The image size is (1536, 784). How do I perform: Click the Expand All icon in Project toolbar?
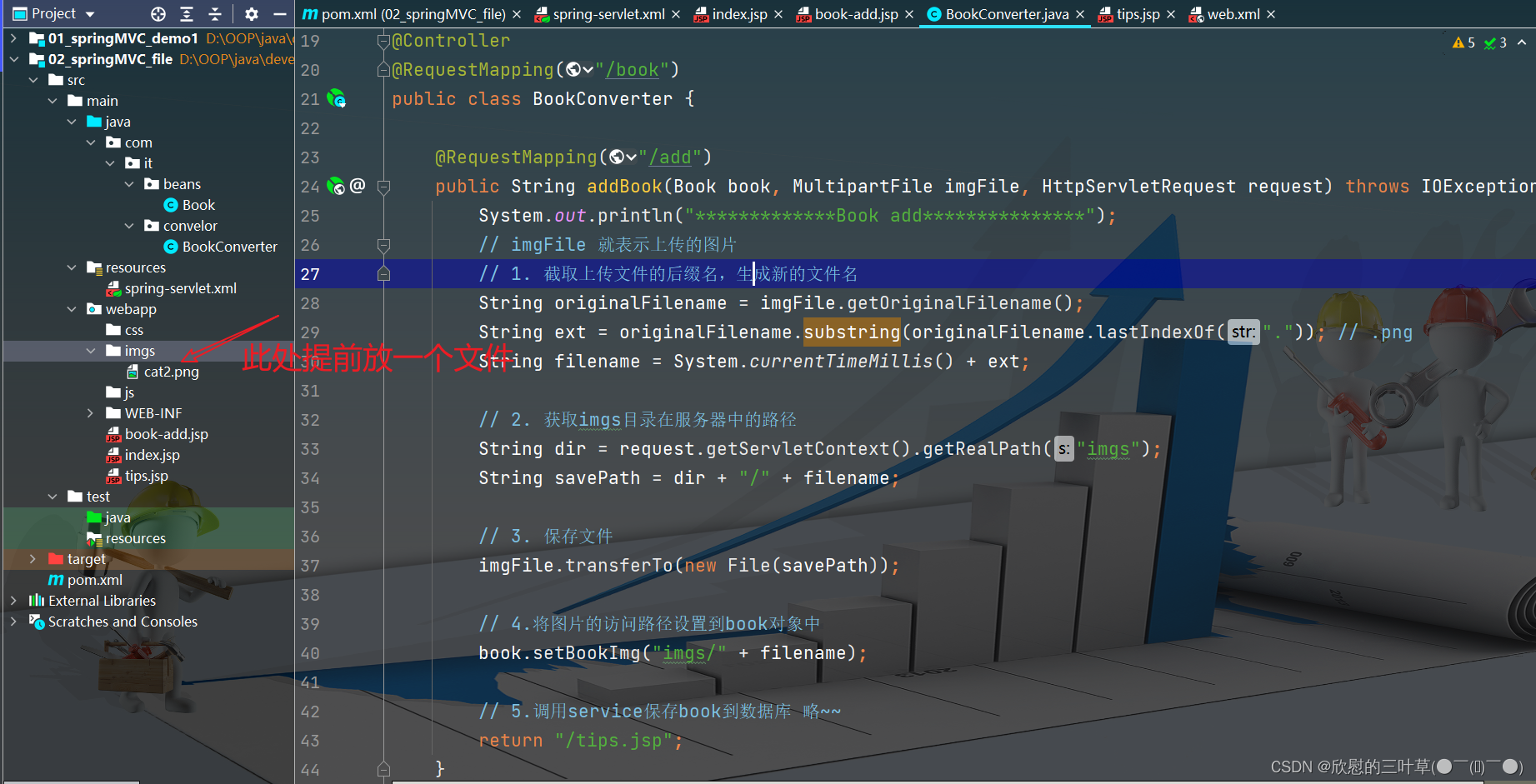pos(187,14)
